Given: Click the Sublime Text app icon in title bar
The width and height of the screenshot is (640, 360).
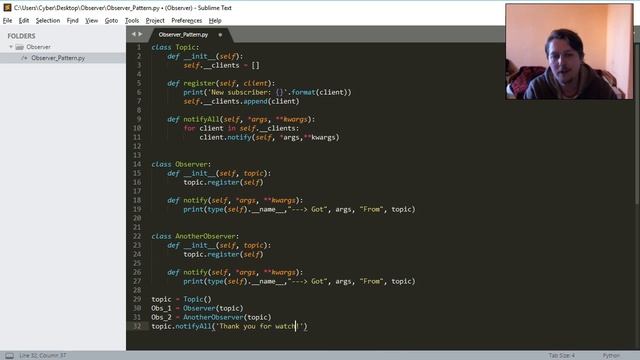Looking at the screenshot, I should (x=7, y=7).
